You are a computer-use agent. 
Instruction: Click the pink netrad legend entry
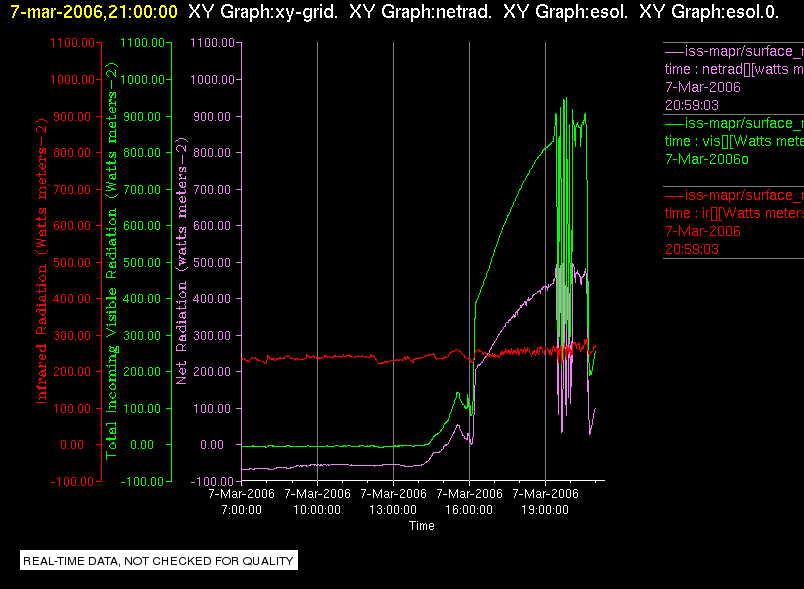734,78
